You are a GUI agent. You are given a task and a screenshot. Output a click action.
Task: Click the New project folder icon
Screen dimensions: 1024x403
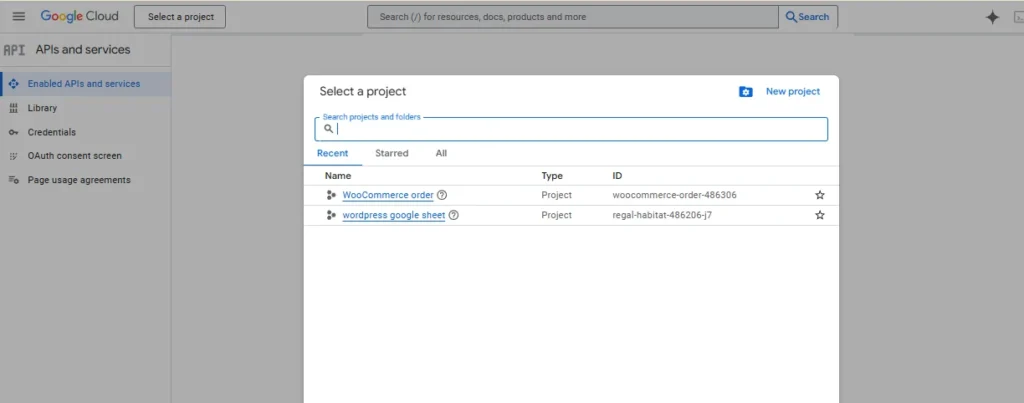746,91
